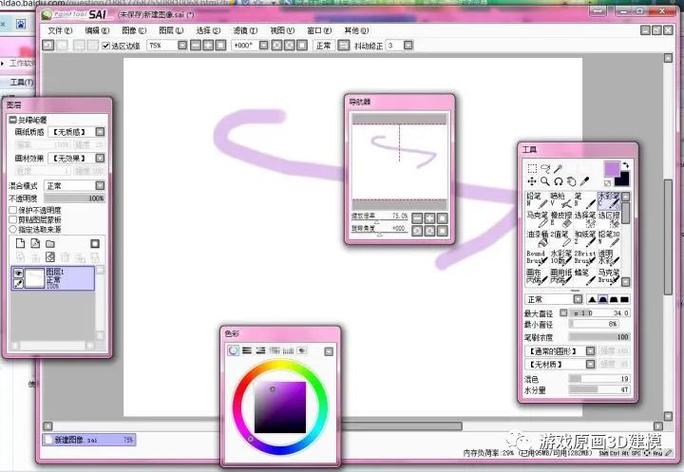Open the 选择 menu
This screenshot has width=684, height=472.
tap(208, 31)
